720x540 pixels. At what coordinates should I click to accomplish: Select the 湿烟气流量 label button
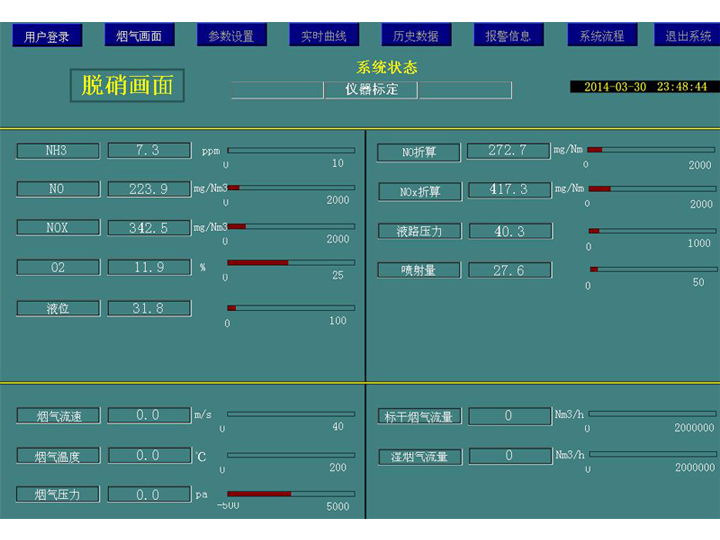point(420,457)
